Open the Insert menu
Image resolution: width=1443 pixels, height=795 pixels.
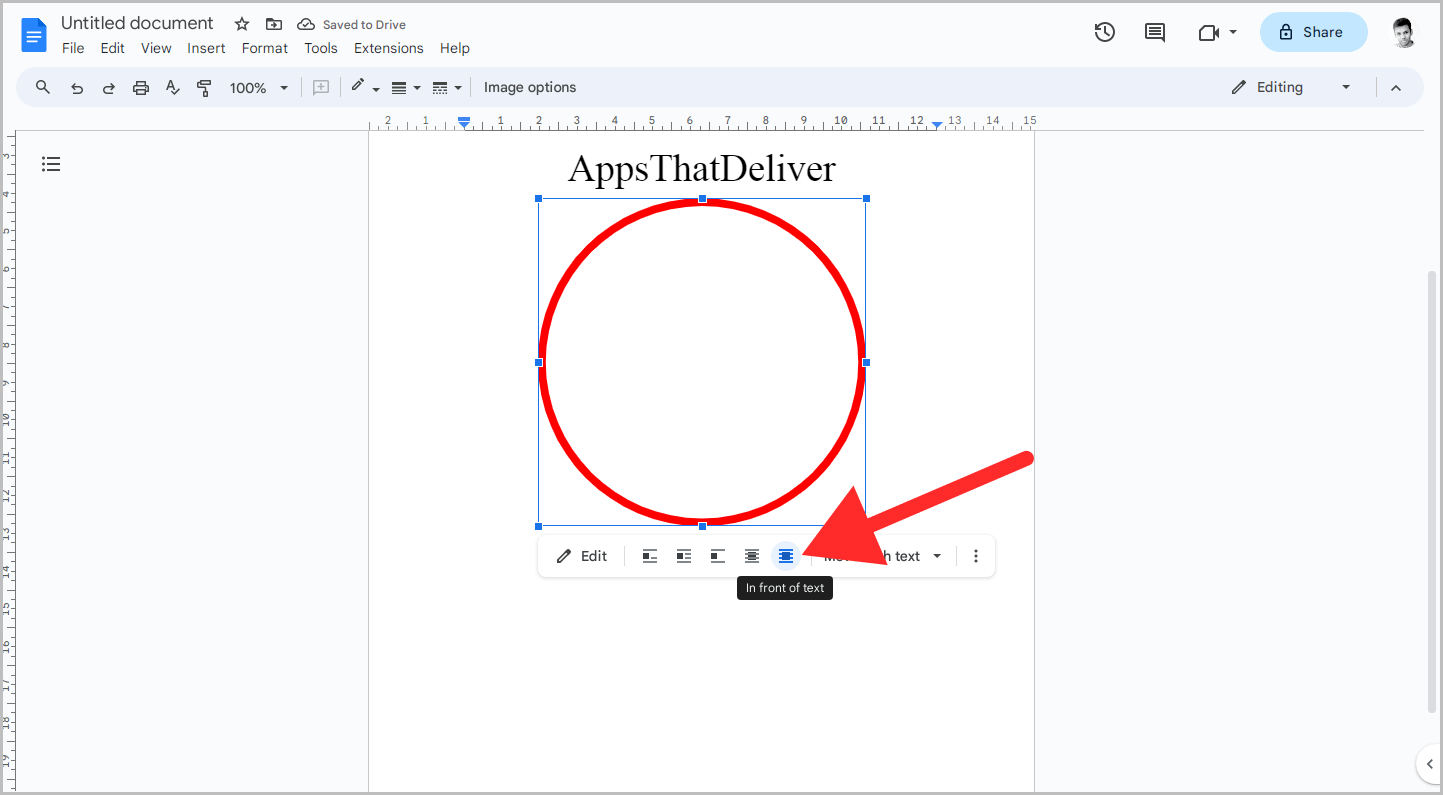206,47
